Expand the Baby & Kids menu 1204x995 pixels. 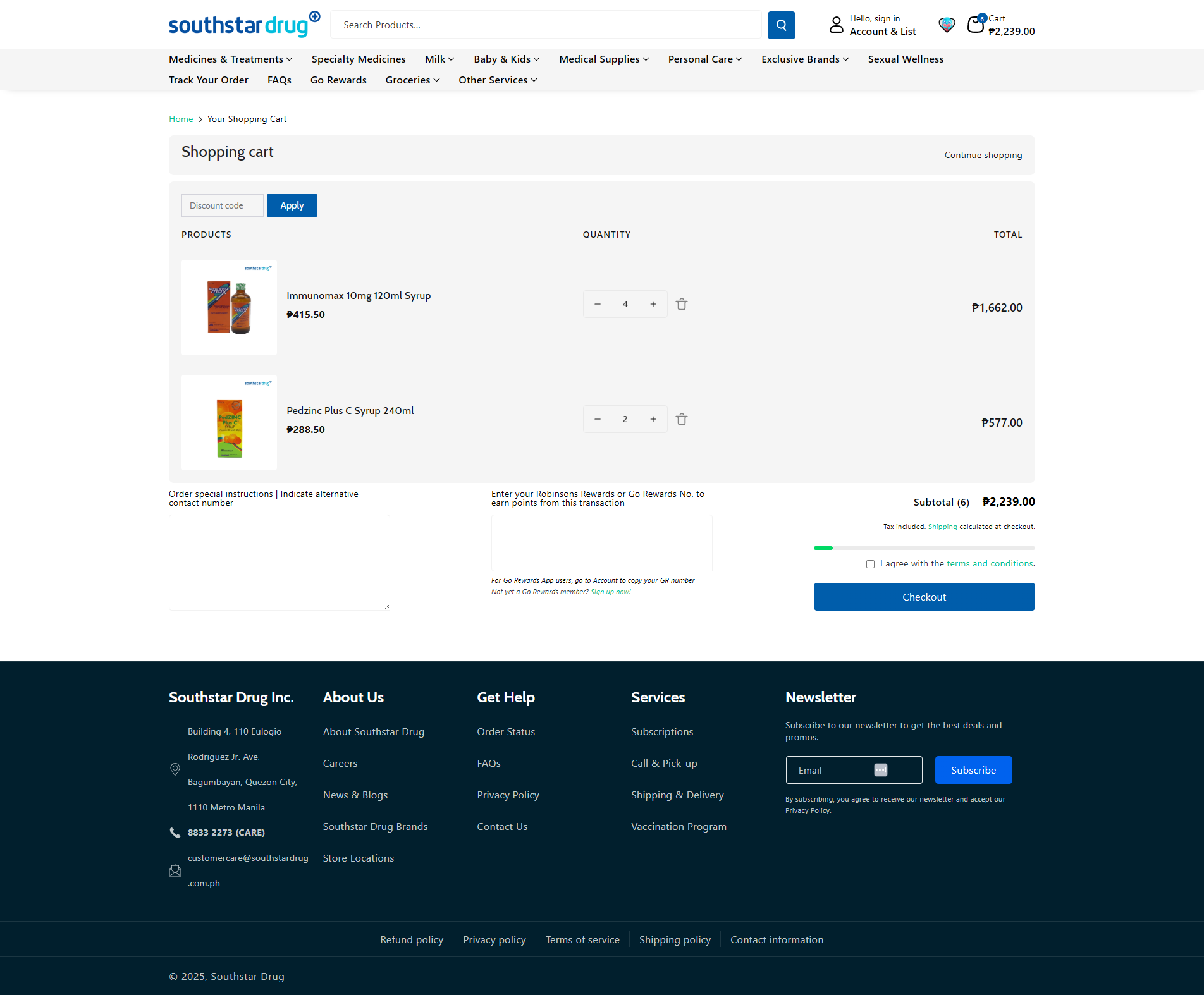(507, 59)
